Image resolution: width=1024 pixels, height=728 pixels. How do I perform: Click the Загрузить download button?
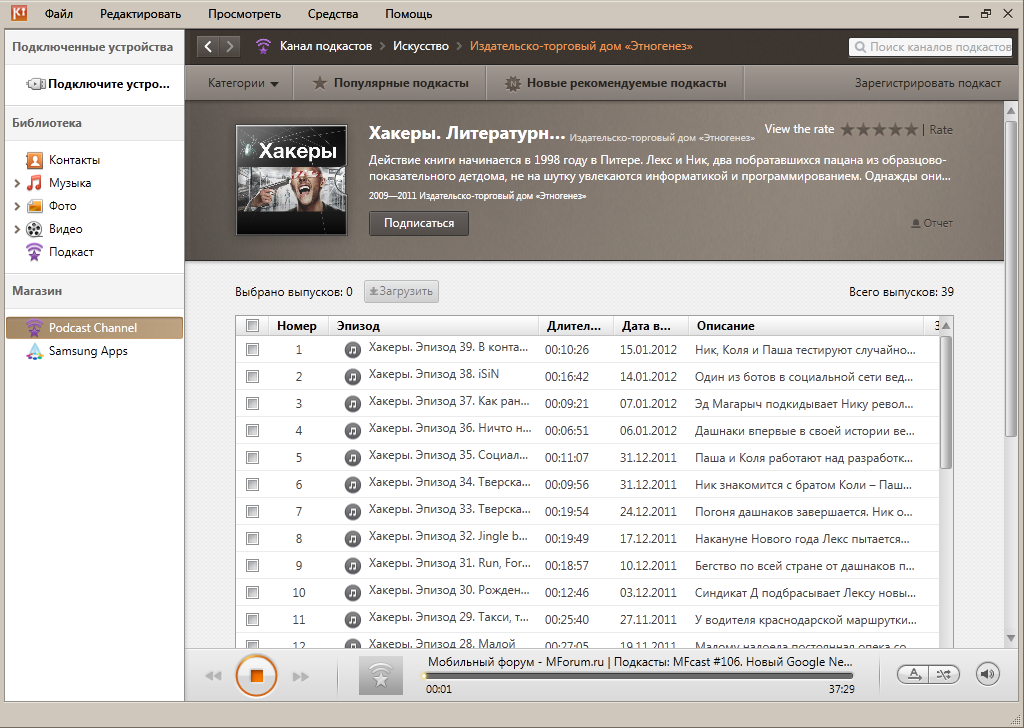tap(401, 291)
